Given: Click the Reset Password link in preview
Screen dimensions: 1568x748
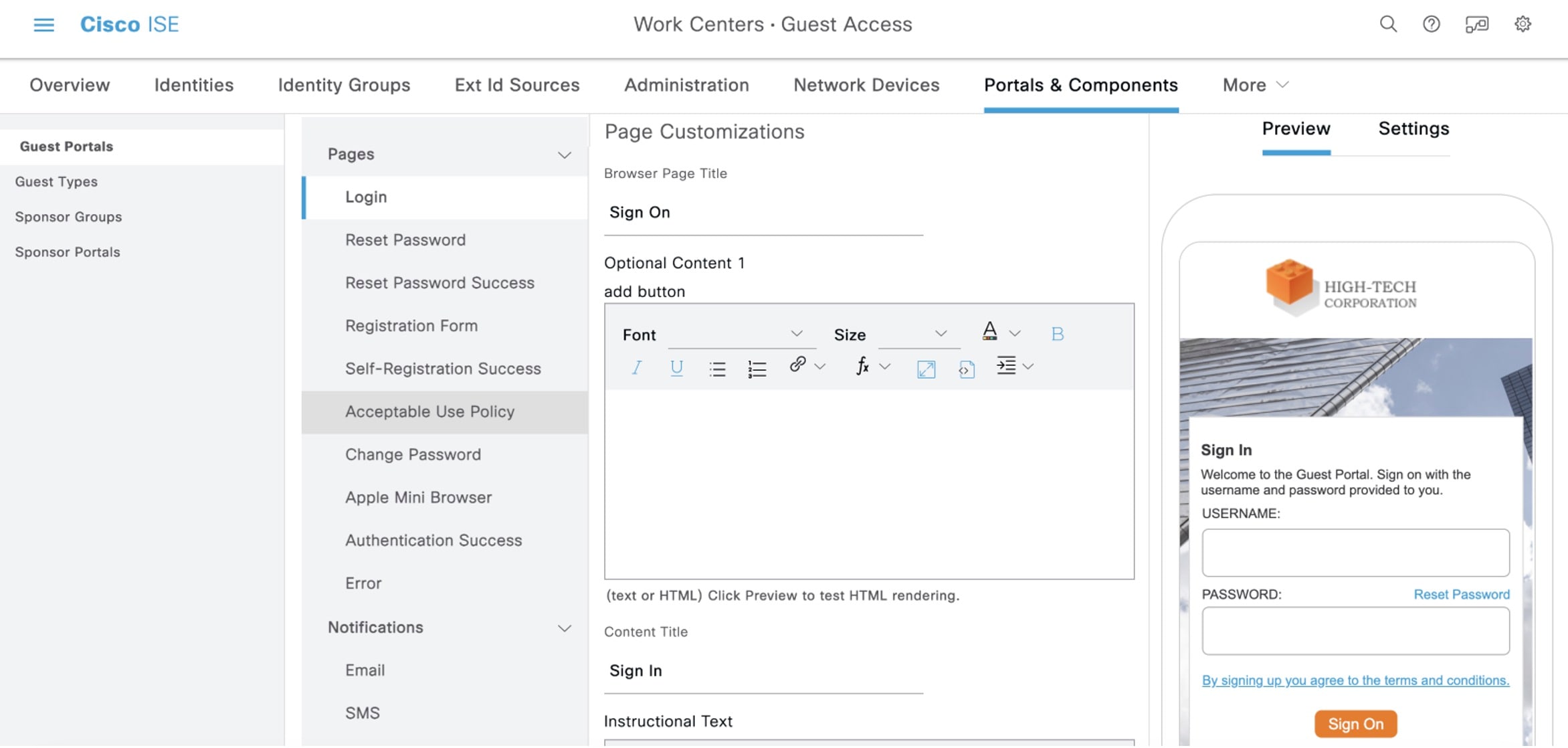Looking at the screenshot, I should [x=1461, y=594].
